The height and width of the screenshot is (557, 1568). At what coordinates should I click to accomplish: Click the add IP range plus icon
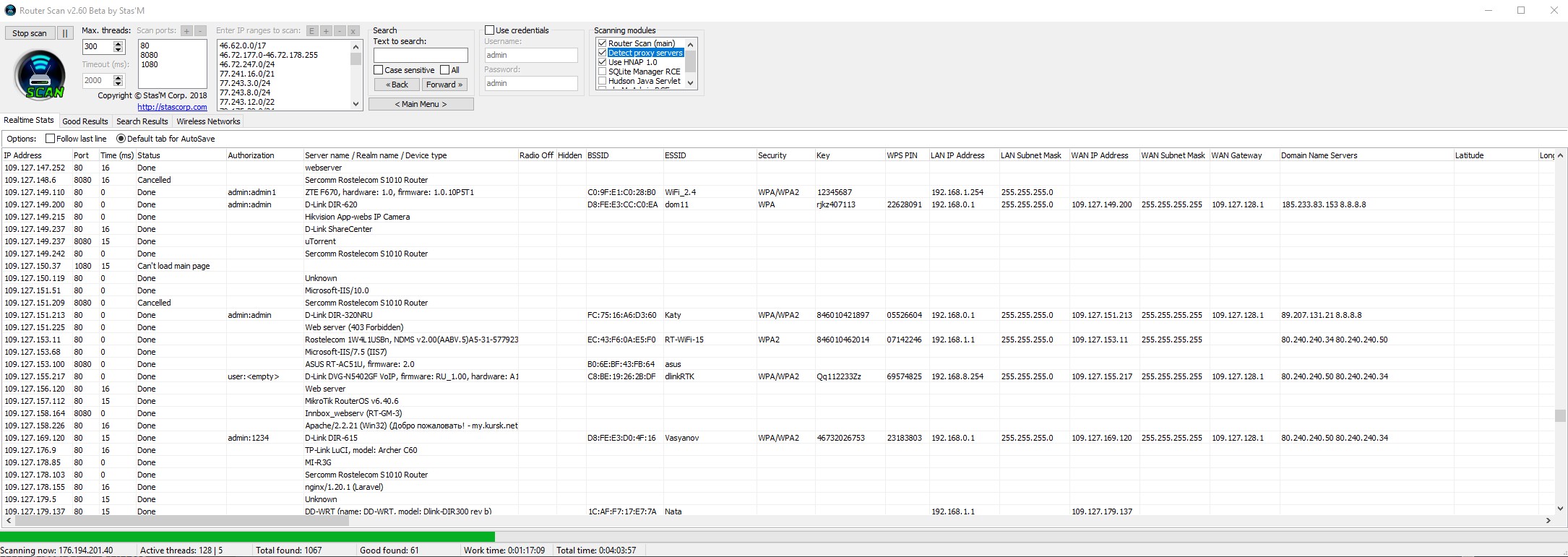coord(326,31)
